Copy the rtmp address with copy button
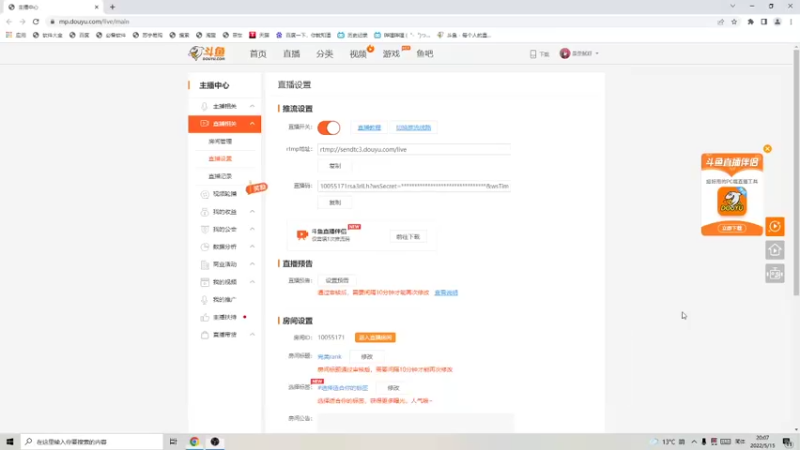This screenshot has height=450, width=800. [x=335, y=166]
